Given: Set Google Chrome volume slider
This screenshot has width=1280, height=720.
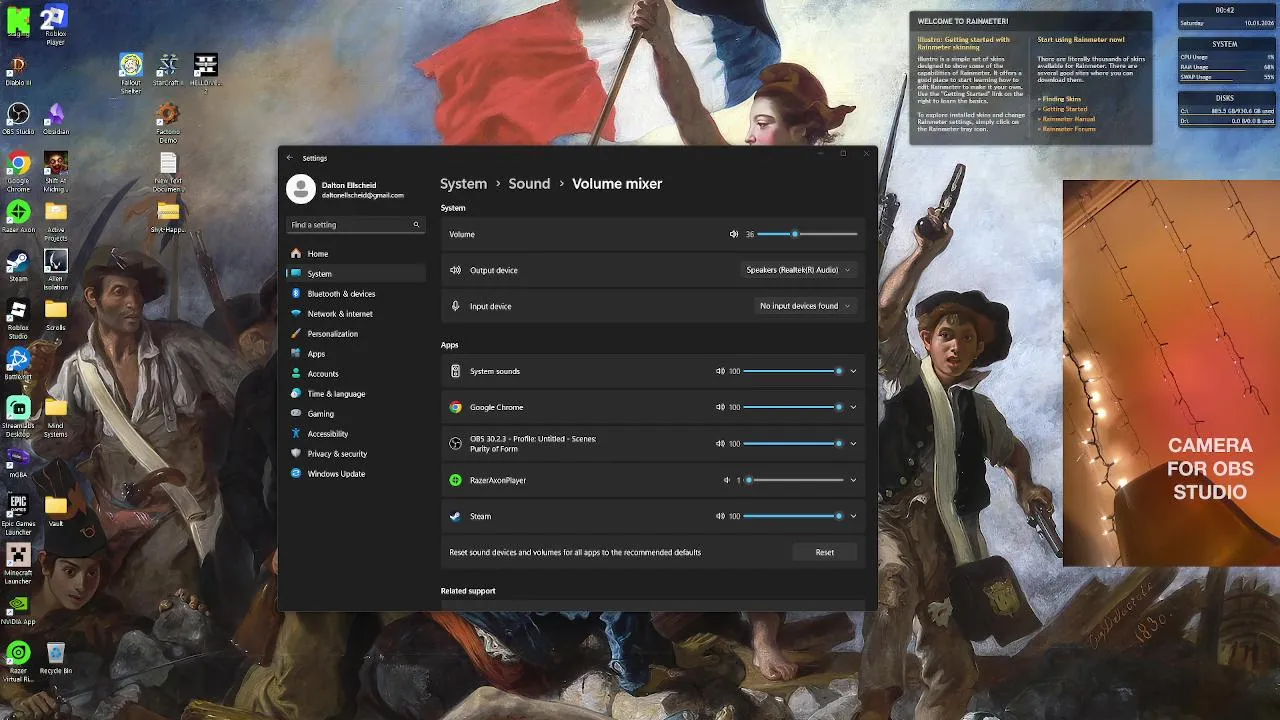Looking at the screenshot, I should point(793,407).
